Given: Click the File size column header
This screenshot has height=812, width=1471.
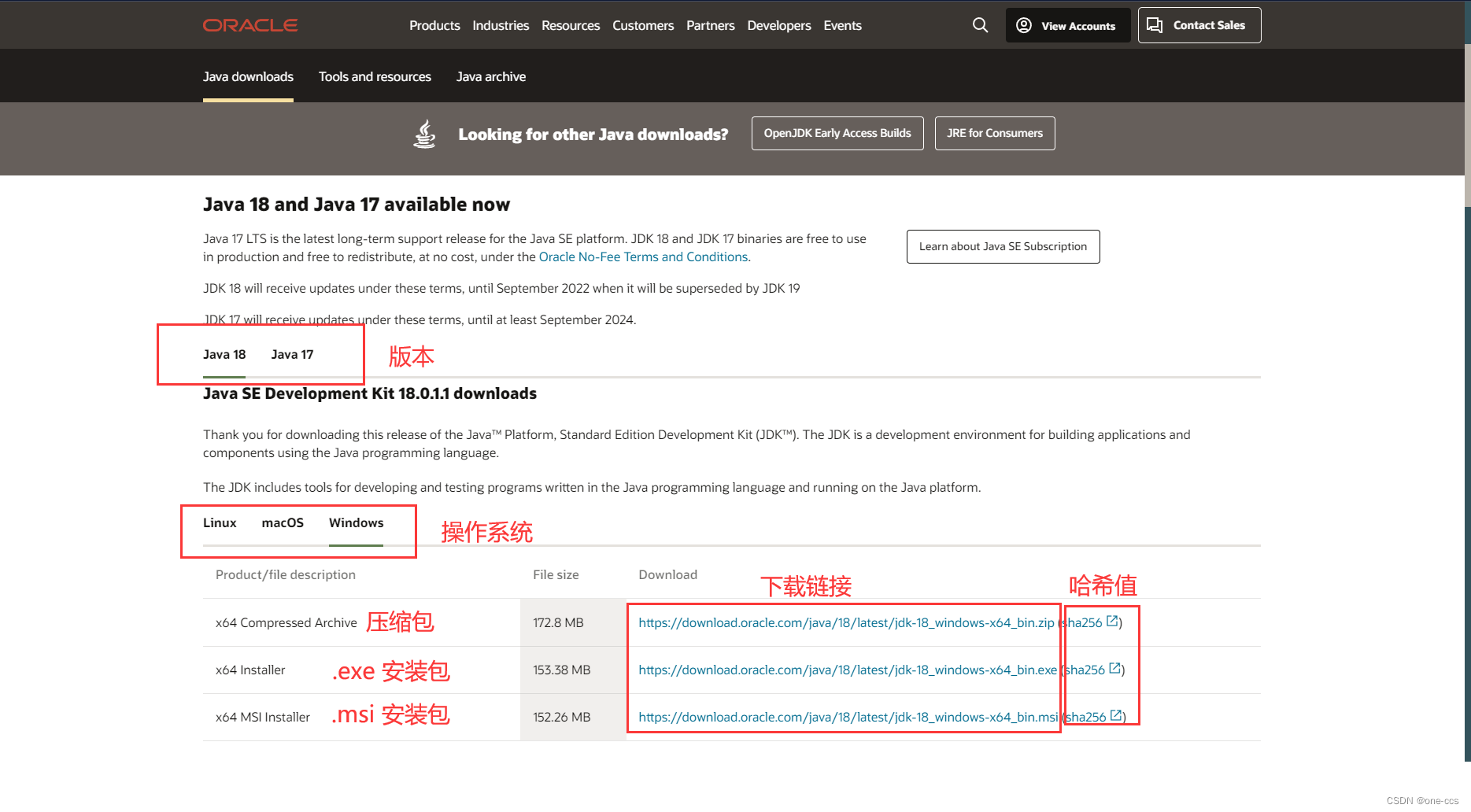Looking at the screenshot, I should (x=556, y=574).
